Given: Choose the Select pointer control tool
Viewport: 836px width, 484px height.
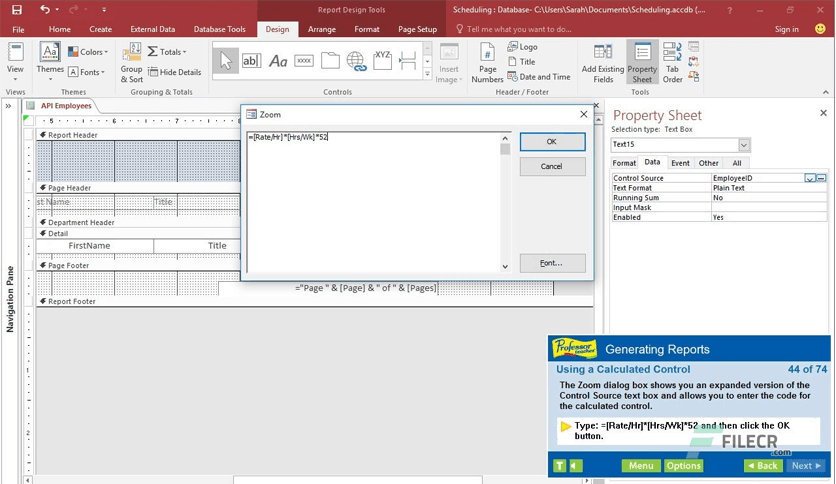Looking at the screenshot, I should pyautogui.click(x=226, y=61).
